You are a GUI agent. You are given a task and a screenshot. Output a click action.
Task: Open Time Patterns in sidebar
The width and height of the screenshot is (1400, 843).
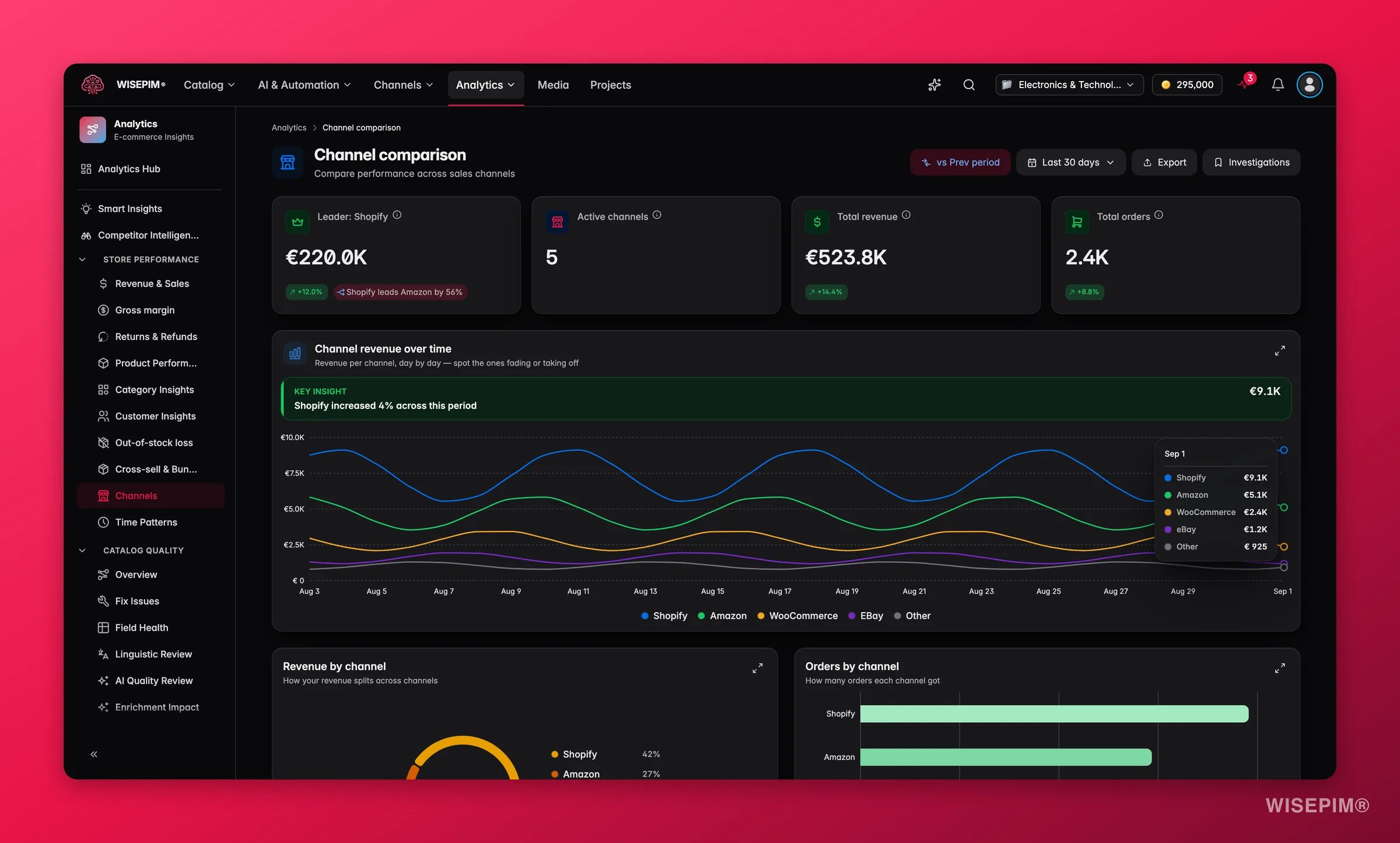150,522
